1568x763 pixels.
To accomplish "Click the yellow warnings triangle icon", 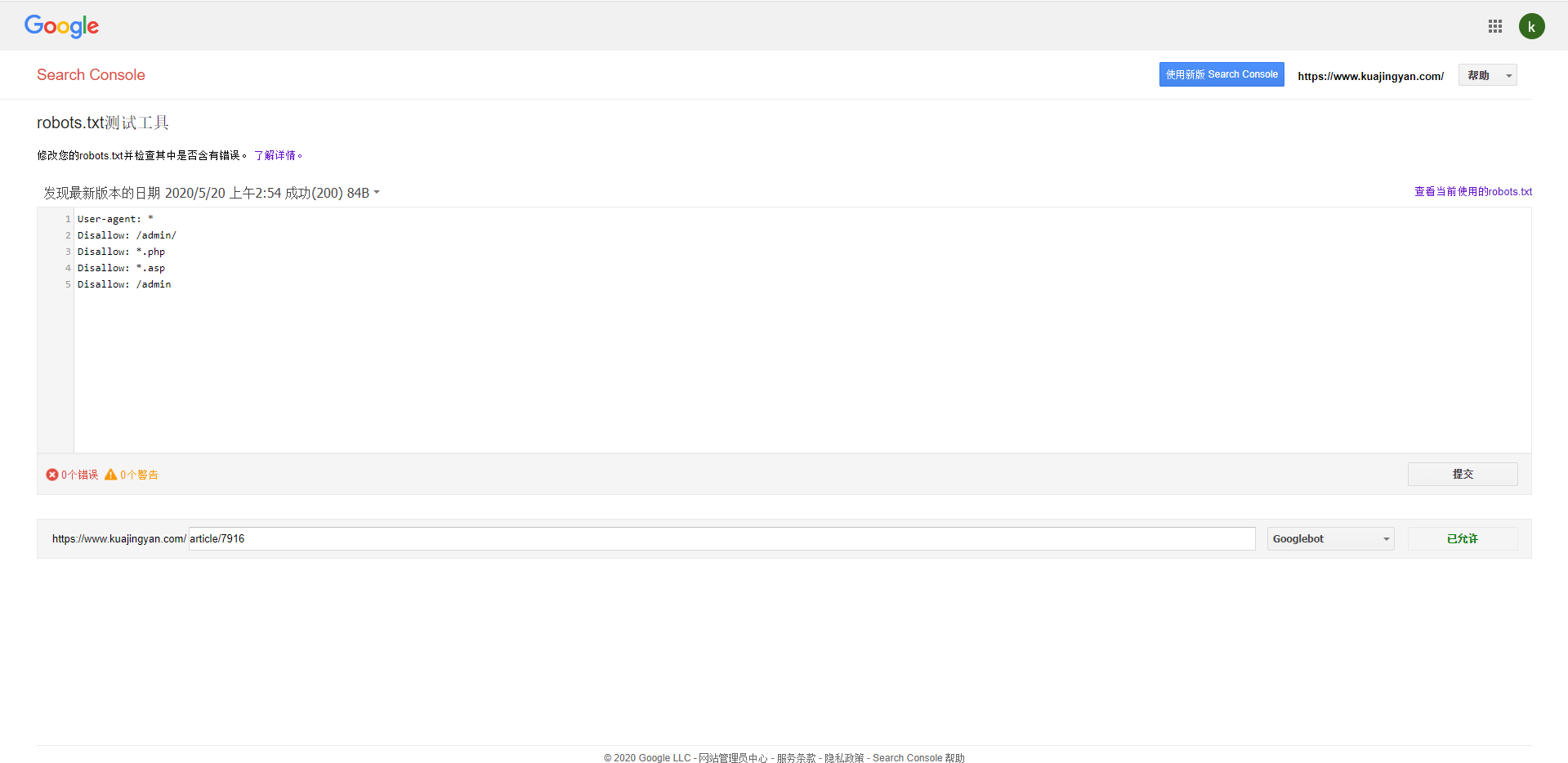I will point(111,475).
